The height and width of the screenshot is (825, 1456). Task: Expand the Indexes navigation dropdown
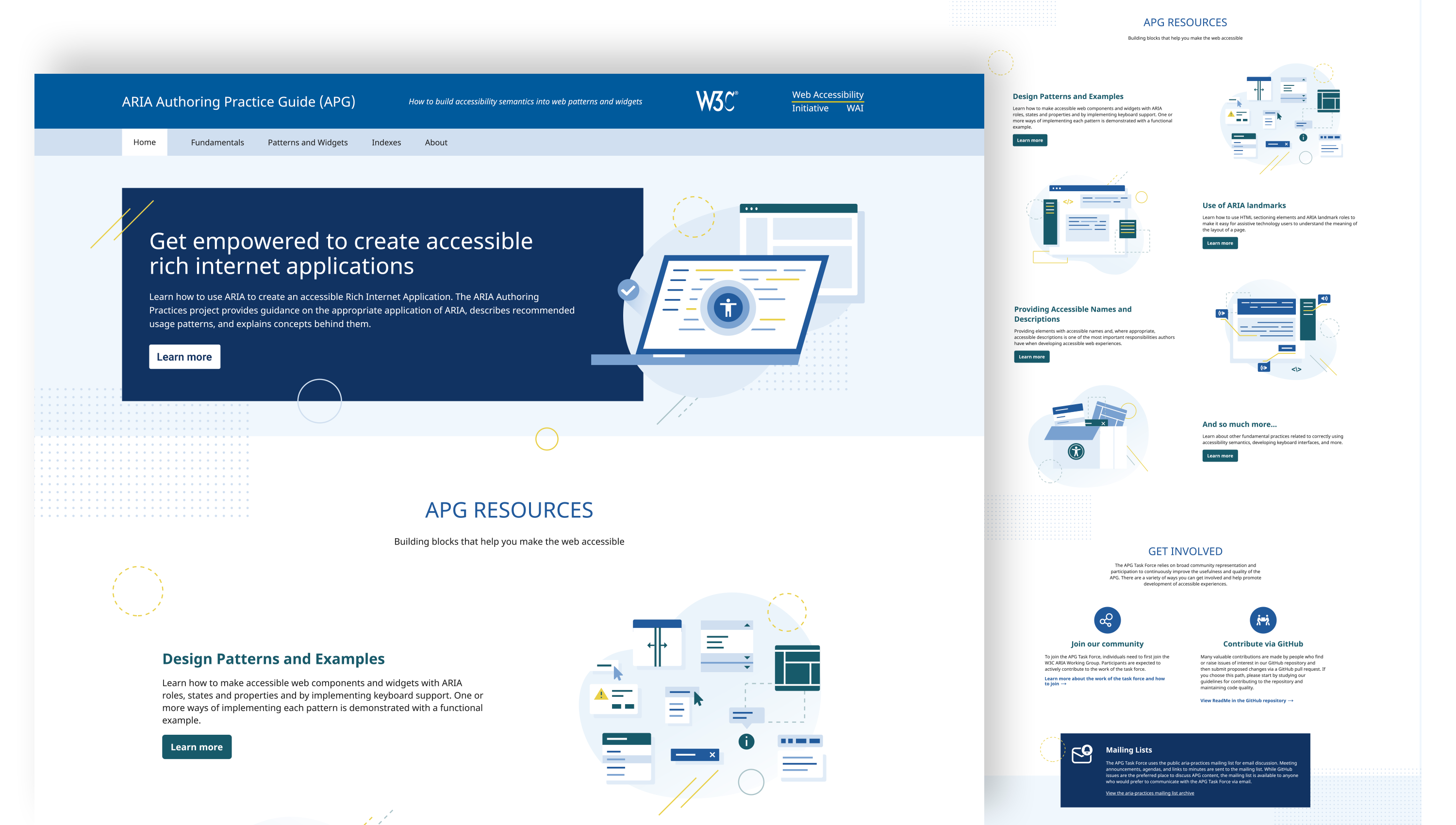(386, 141)
